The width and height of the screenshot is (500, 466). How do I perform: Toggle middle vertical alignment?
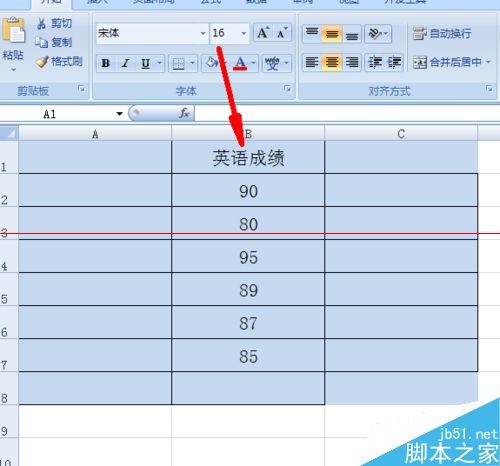pos(332,33)
